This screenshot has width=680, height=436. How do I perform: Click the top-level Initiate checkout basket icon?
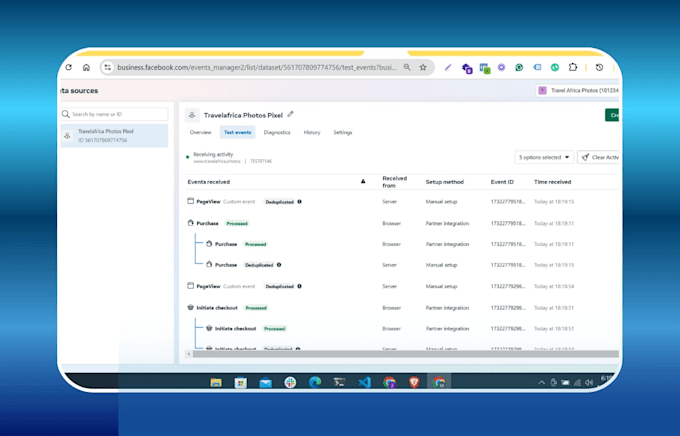(x=190, y=308)
